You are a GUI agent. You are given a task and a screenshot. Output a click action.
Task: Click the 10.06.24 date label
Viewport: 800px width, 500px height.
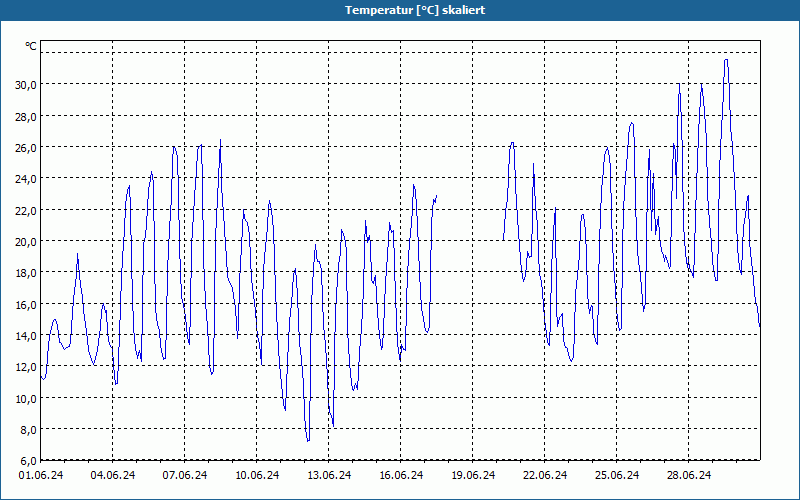257,476
